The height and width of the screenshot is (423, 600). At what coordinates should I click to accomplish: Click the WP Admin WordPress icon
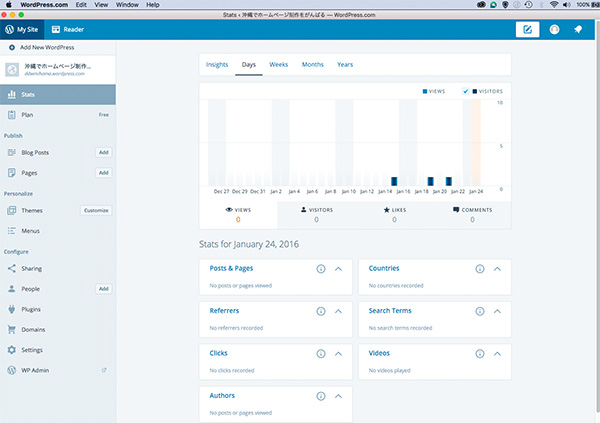(12, 370)
